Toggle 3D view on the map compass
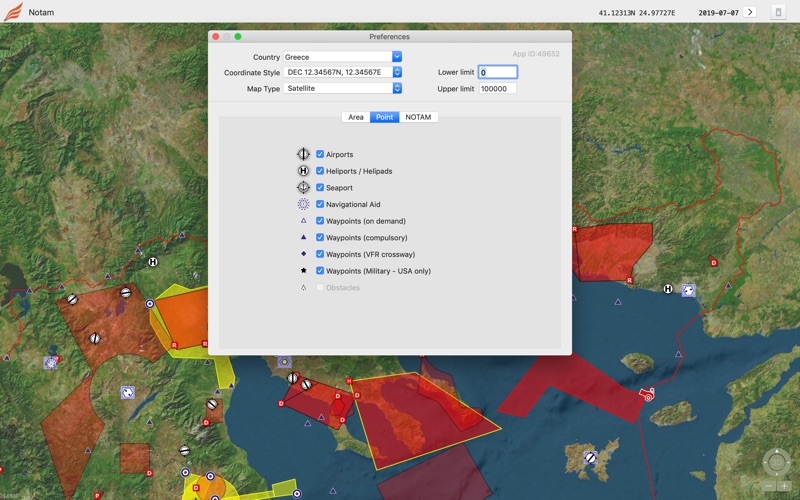 [776, 462]
